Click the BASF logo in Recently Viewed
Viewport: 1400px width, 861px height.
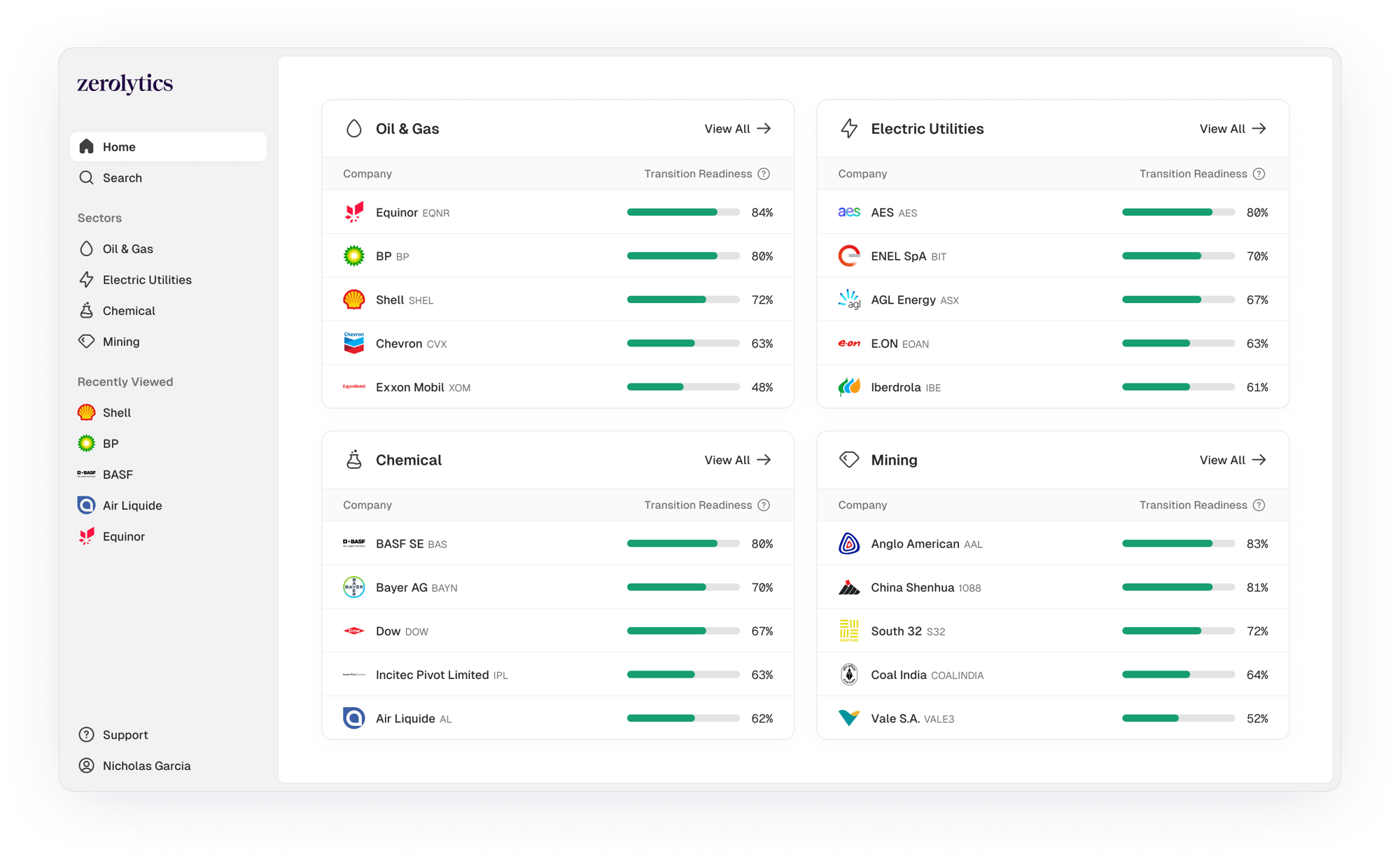pos(86,474)
